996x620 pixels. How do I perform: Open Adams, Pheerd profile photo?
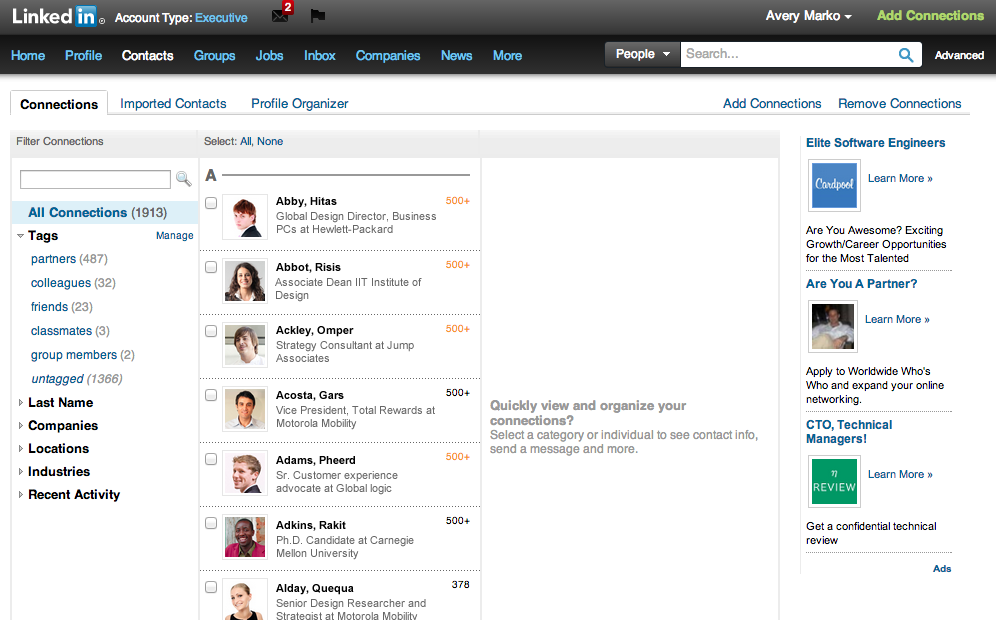tap(245, 474)
